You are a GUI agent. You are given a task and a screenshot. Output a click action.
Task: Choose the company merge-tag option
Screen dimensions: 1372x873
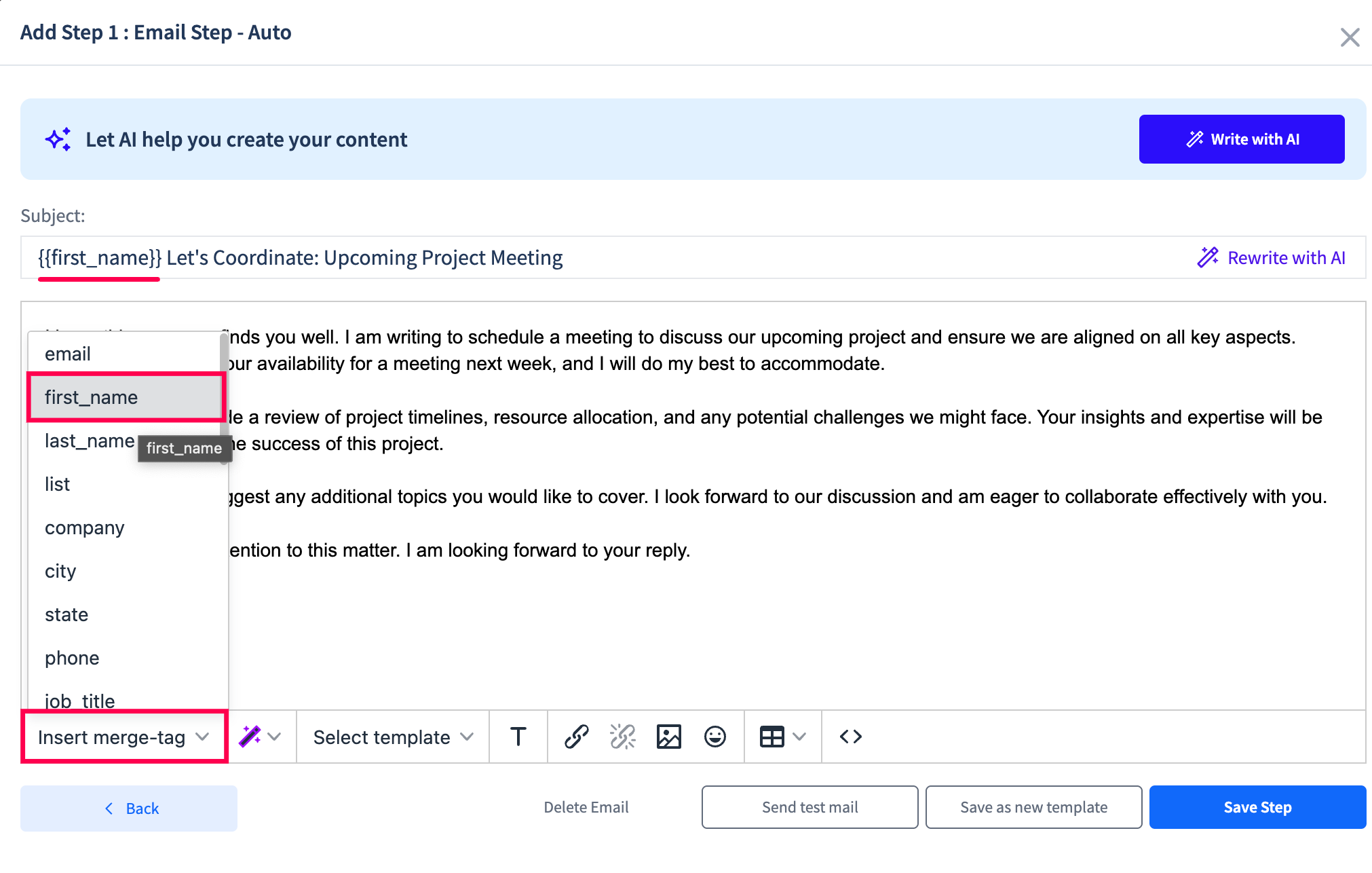(85, 527)
